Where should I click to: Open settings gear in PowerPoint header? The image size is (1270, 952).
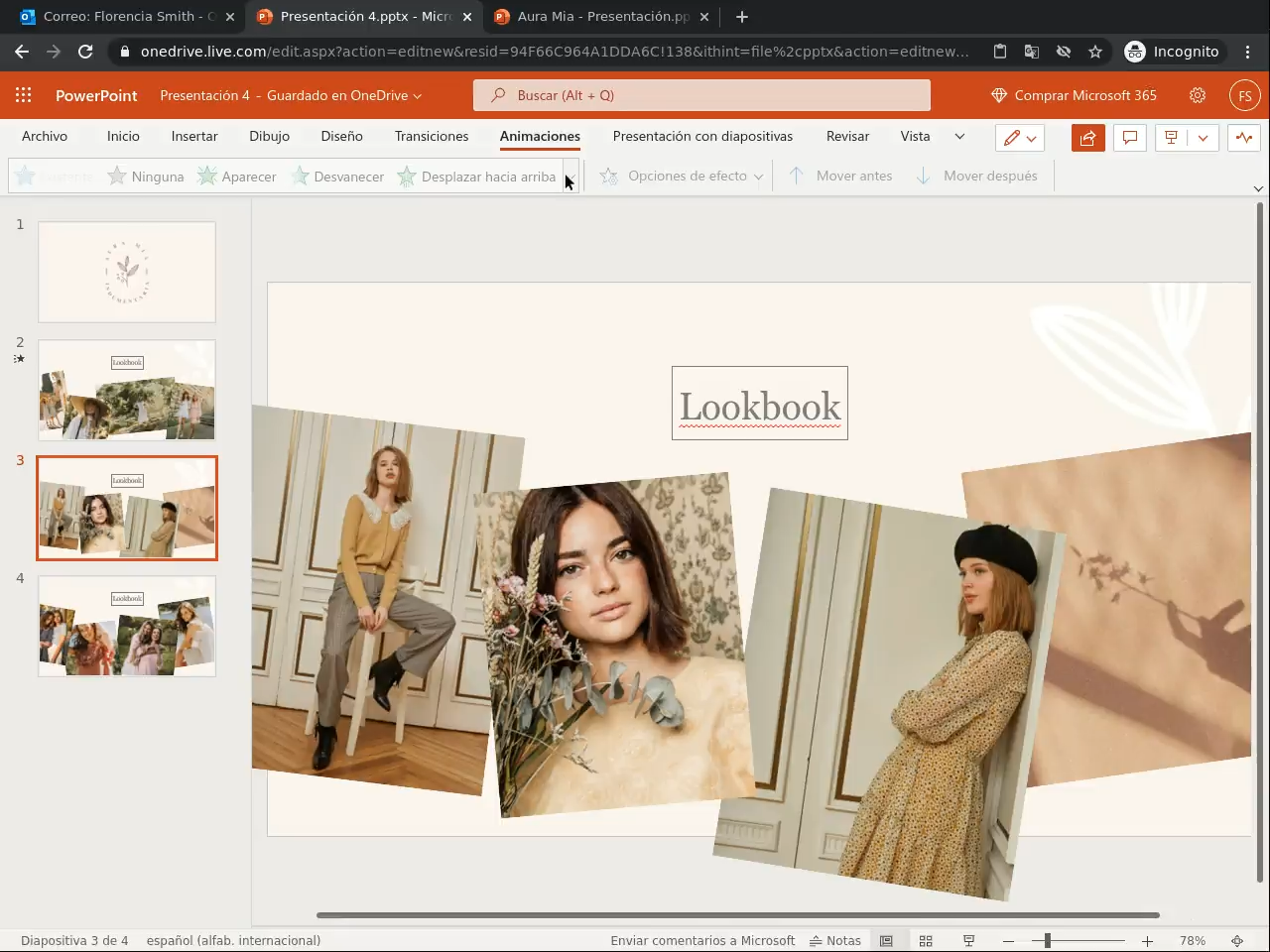[1198, 95]
